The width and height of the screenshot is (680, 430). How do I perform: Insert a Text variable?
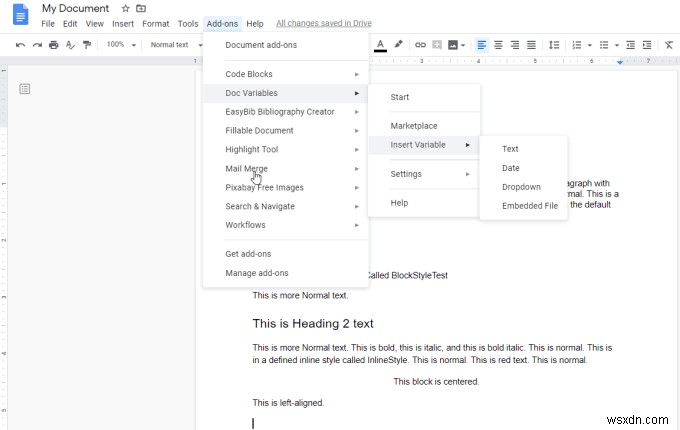click(x=523, y=149)
